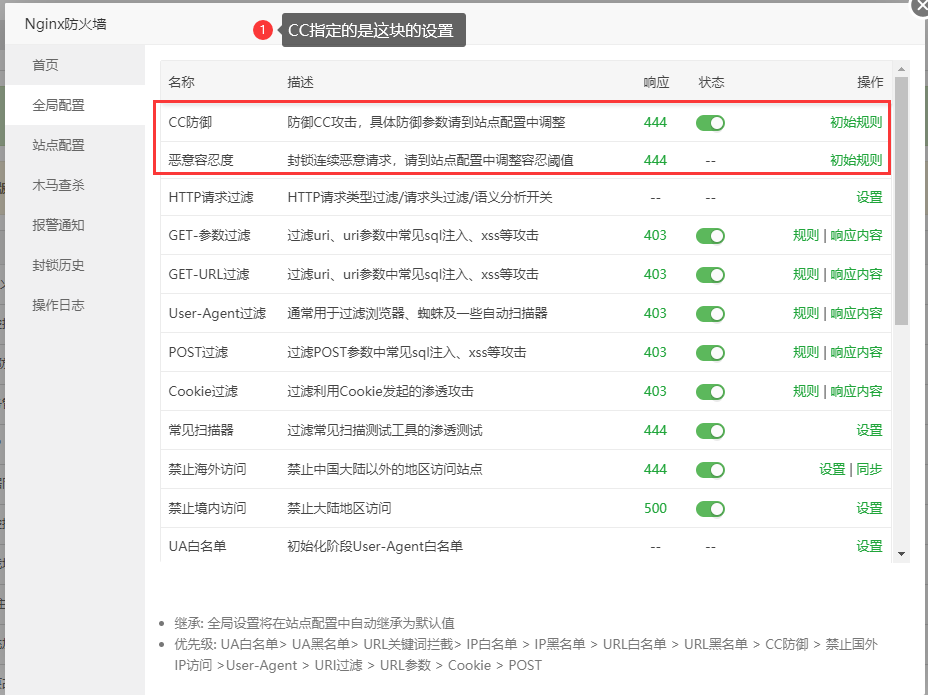The image size is (928, 695).
Task: Click 同步 link for 禁止海外访问
Action: 869,469
